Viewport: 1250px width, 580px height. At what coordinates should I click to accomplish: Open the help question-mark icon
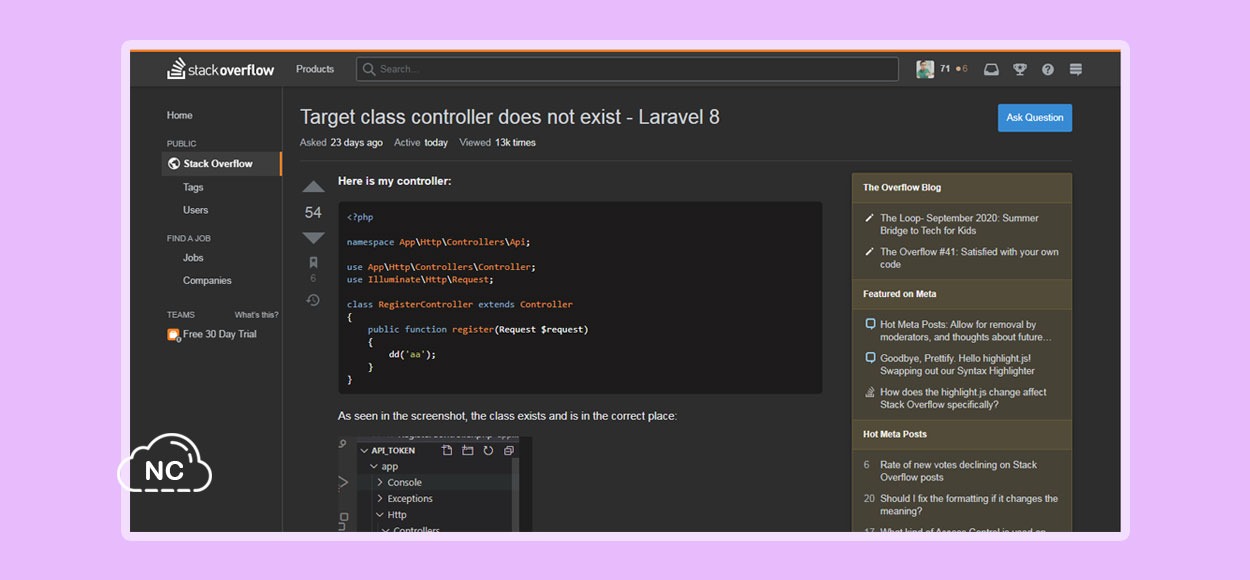pyautogui.click(x=1048, y=69)
